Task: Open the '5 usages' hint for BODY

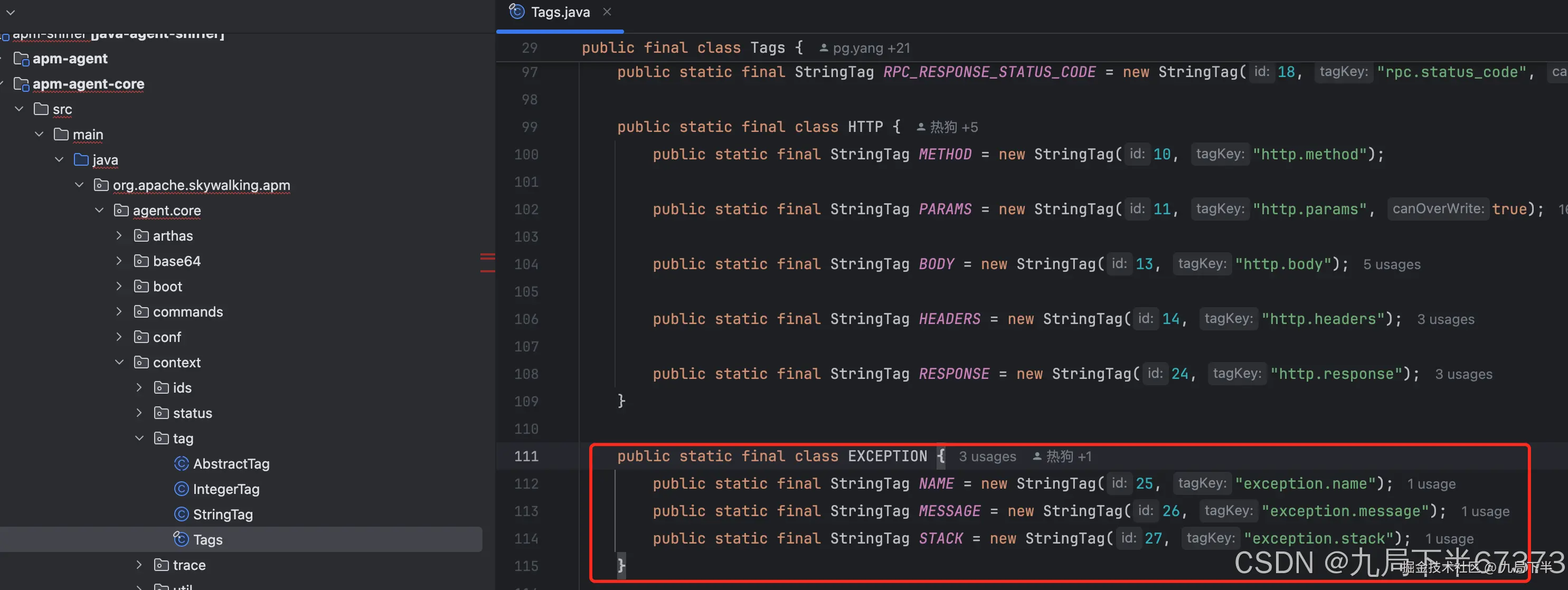Action: coord(1391,264)
